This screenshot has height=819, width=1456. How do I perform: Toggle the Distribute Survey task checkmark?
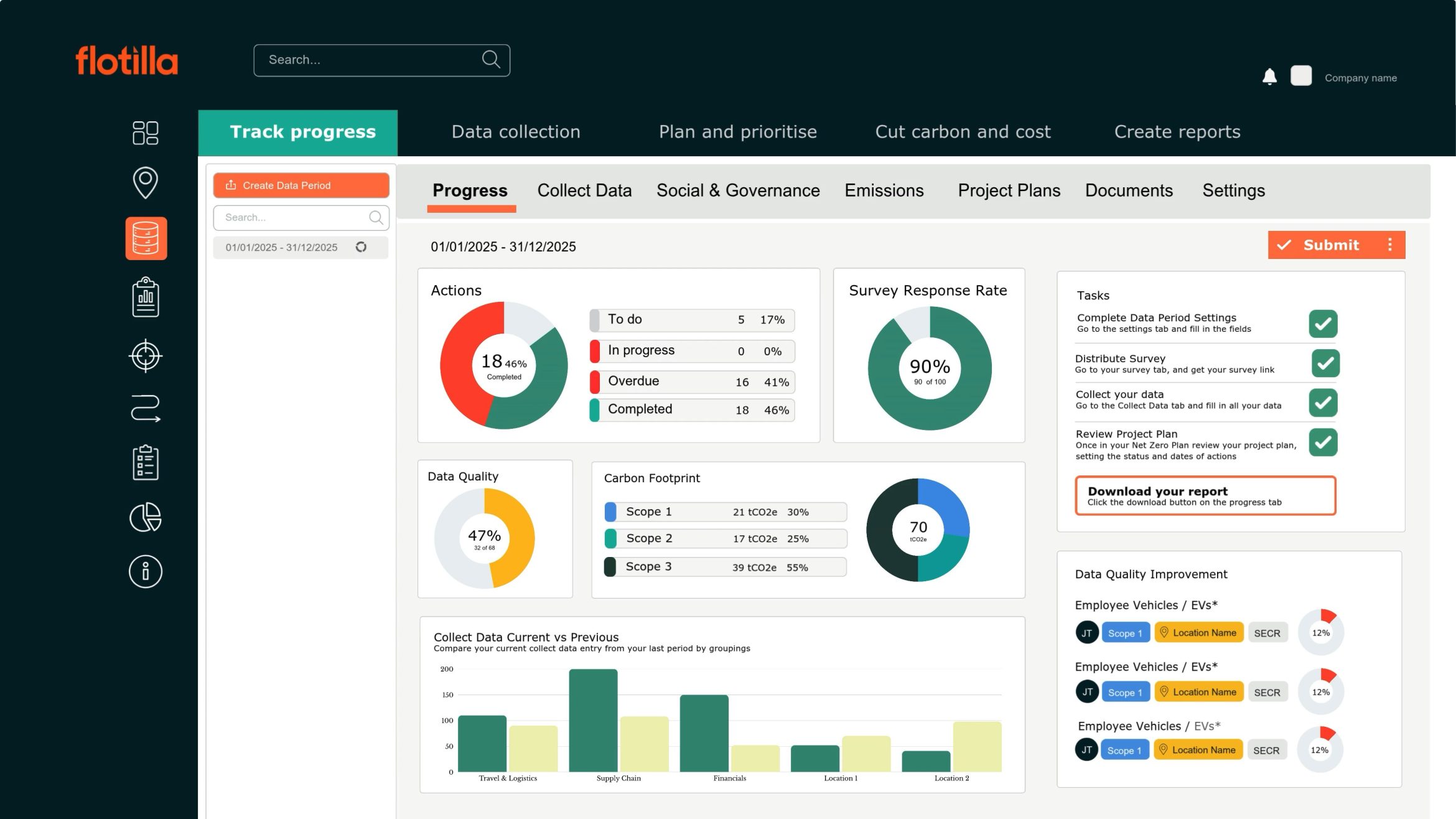coord(1324,363)
